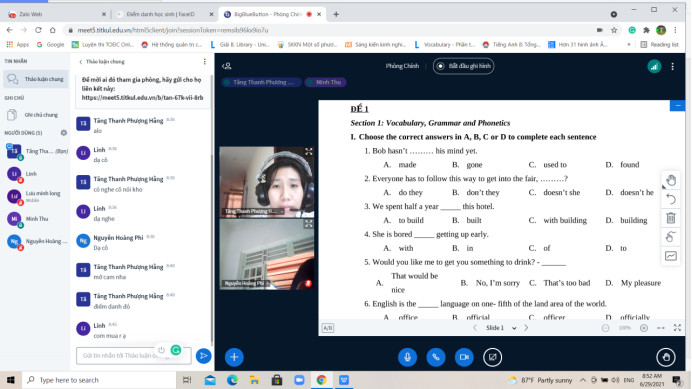Open the Ghi chú chung notes item
692x389 pixels.
coord(36,115)
